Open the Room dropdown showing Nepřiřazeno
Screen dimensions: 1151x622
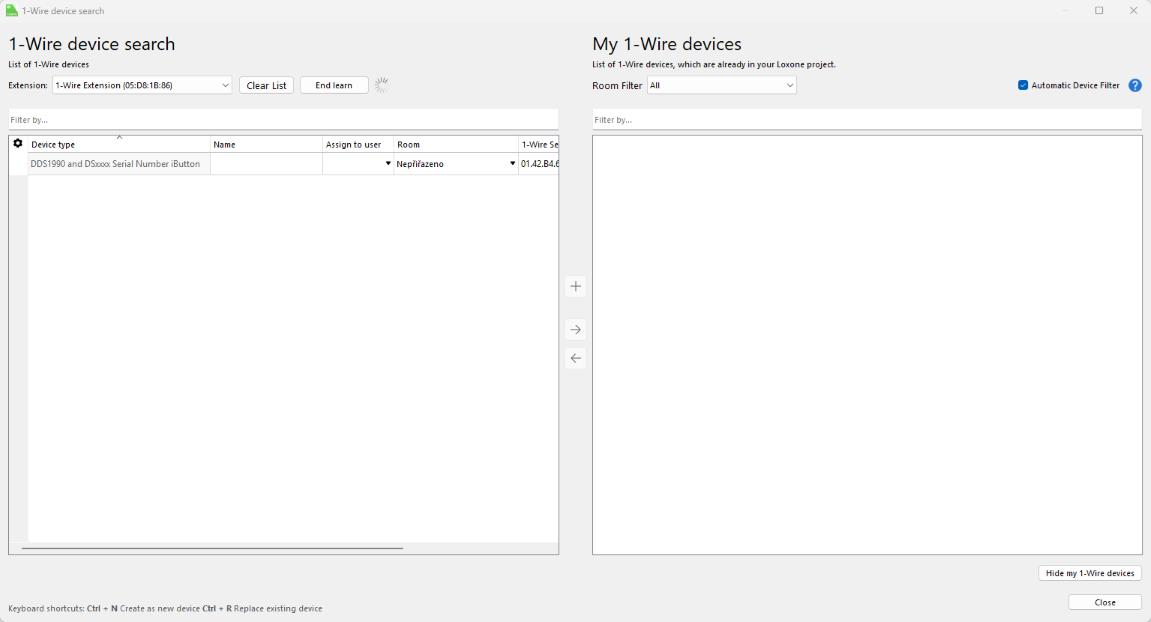[x=456, y=164]
